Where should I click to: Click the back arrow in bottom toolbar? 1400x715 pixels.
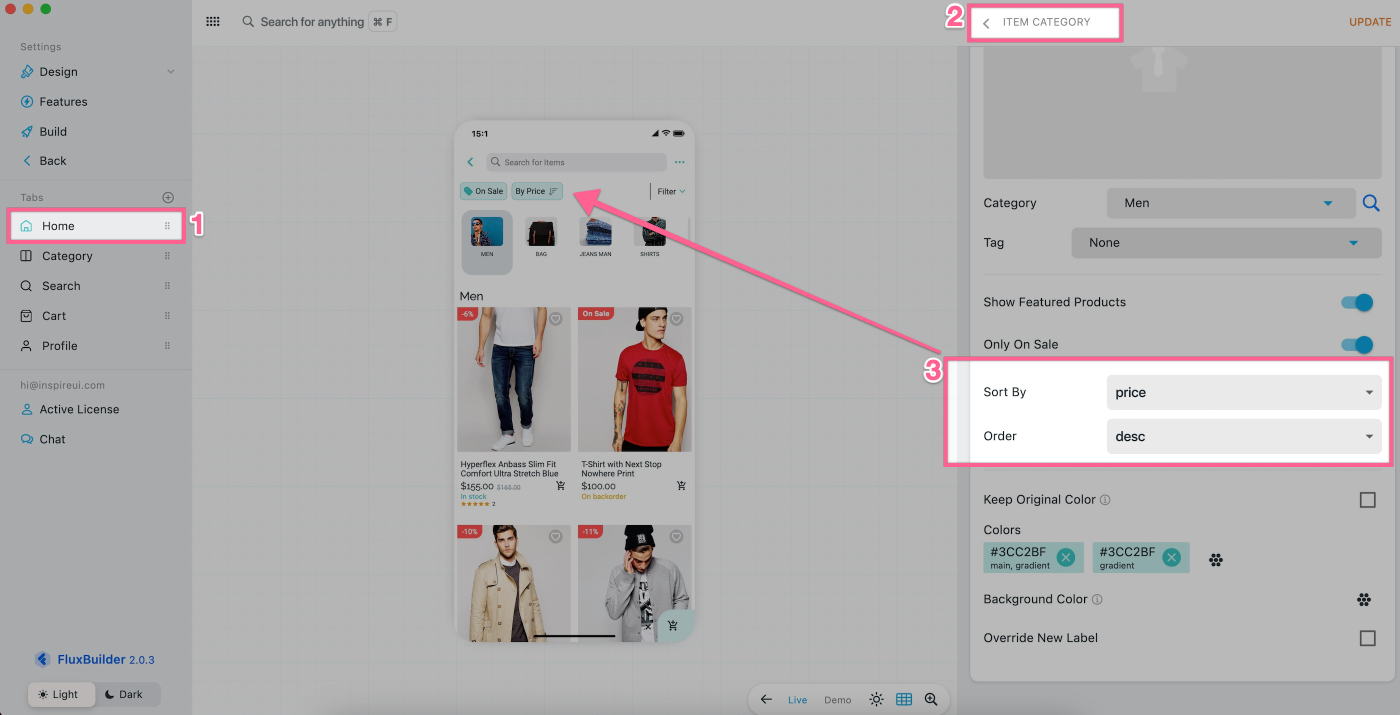766,700
